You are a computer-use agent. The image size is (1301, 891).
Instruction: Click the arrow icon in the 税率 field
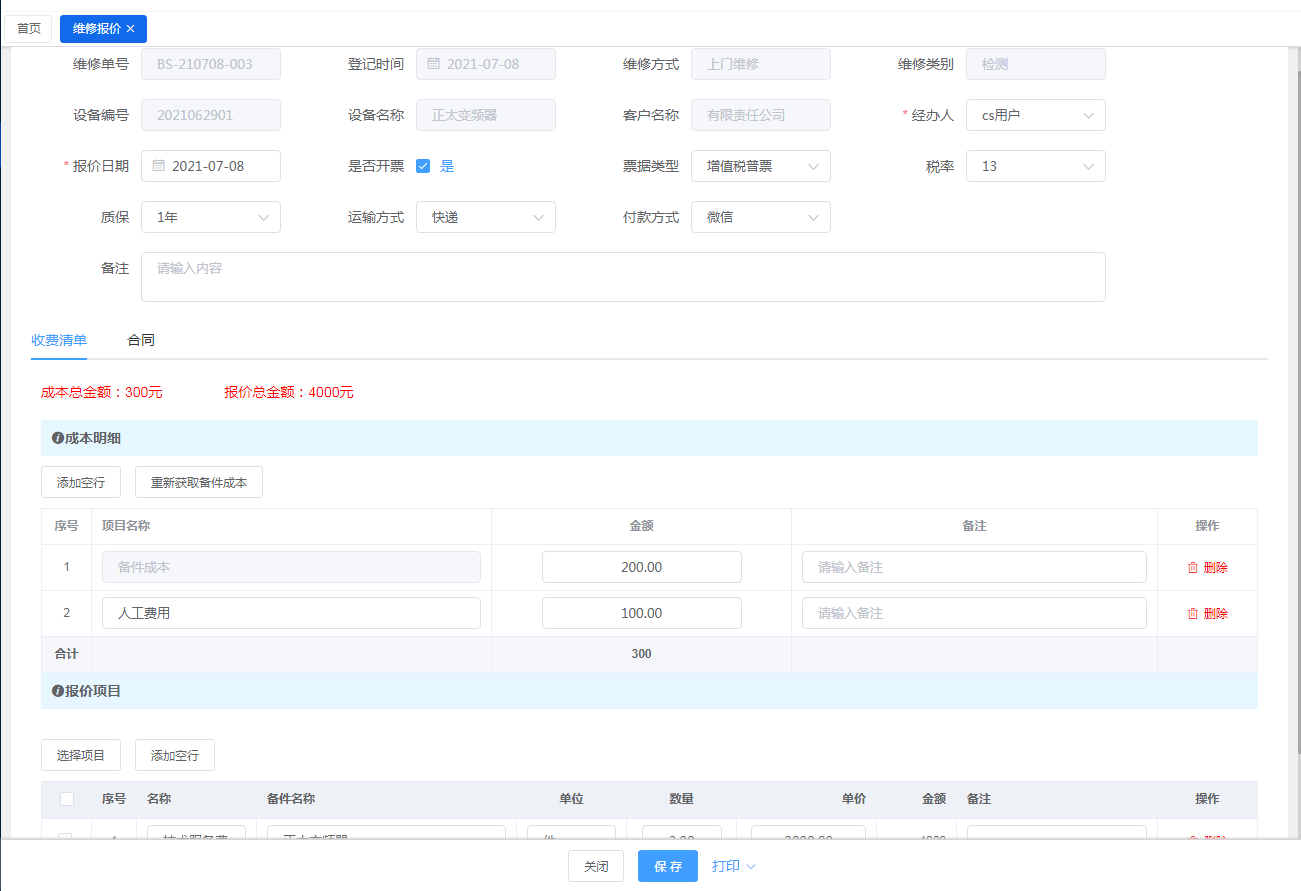(1088, 166)
